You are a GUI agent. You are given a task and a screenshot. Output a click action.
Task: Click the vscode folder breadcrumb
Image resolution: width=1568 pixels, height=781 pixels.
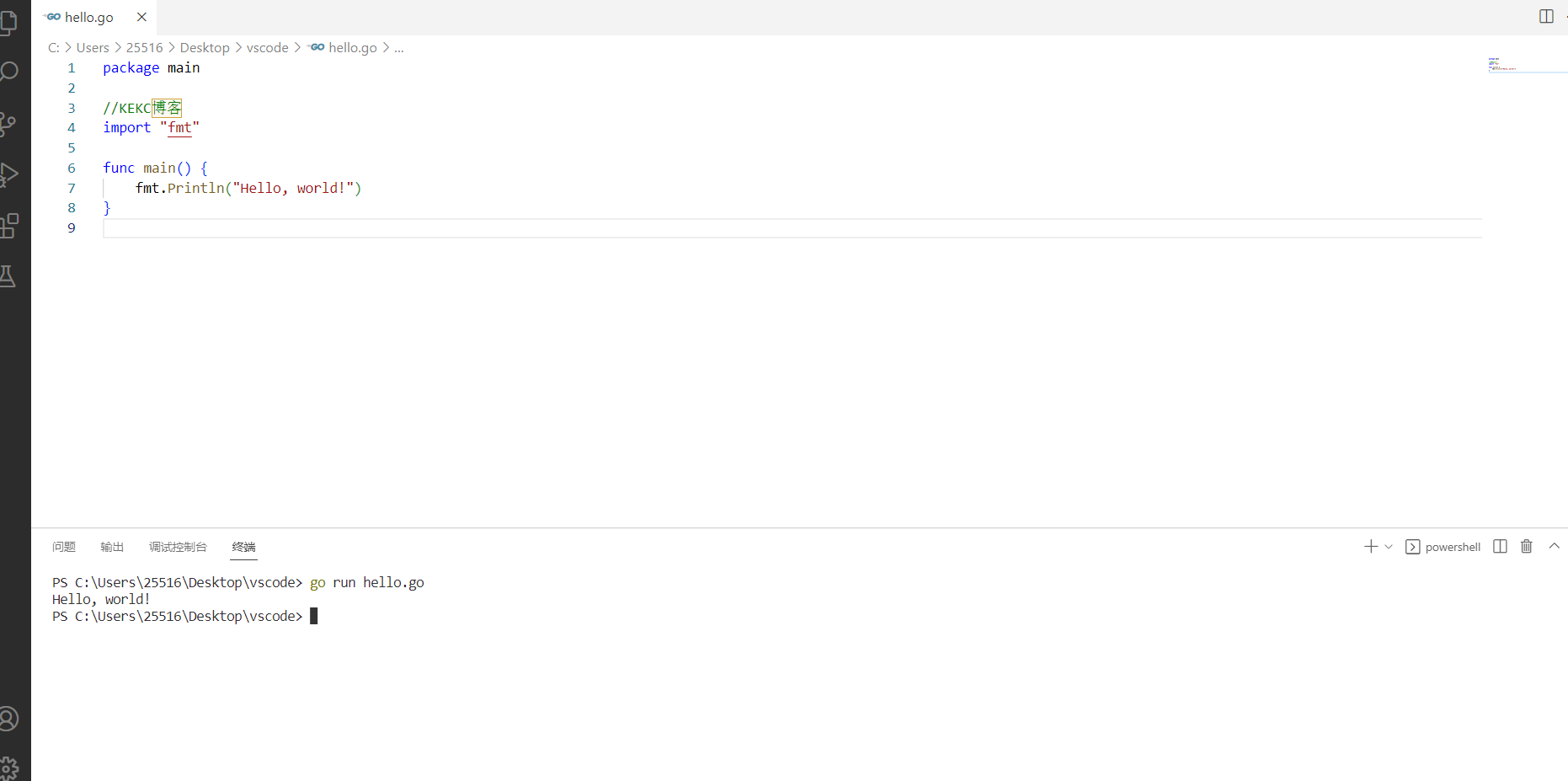[267, 48]
